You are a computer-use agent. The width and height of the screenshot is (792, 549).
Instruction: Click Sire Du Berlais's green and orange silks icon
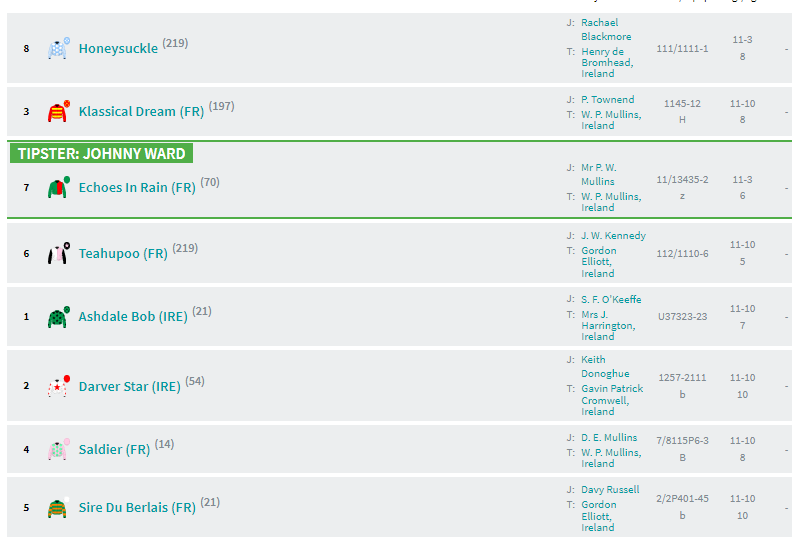(x=59, y=507)
